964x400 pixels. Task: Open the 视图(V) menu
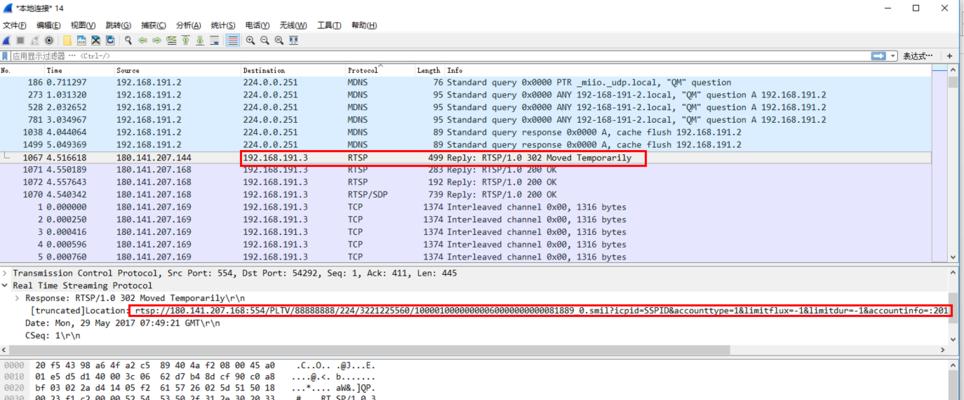(83, 25)
